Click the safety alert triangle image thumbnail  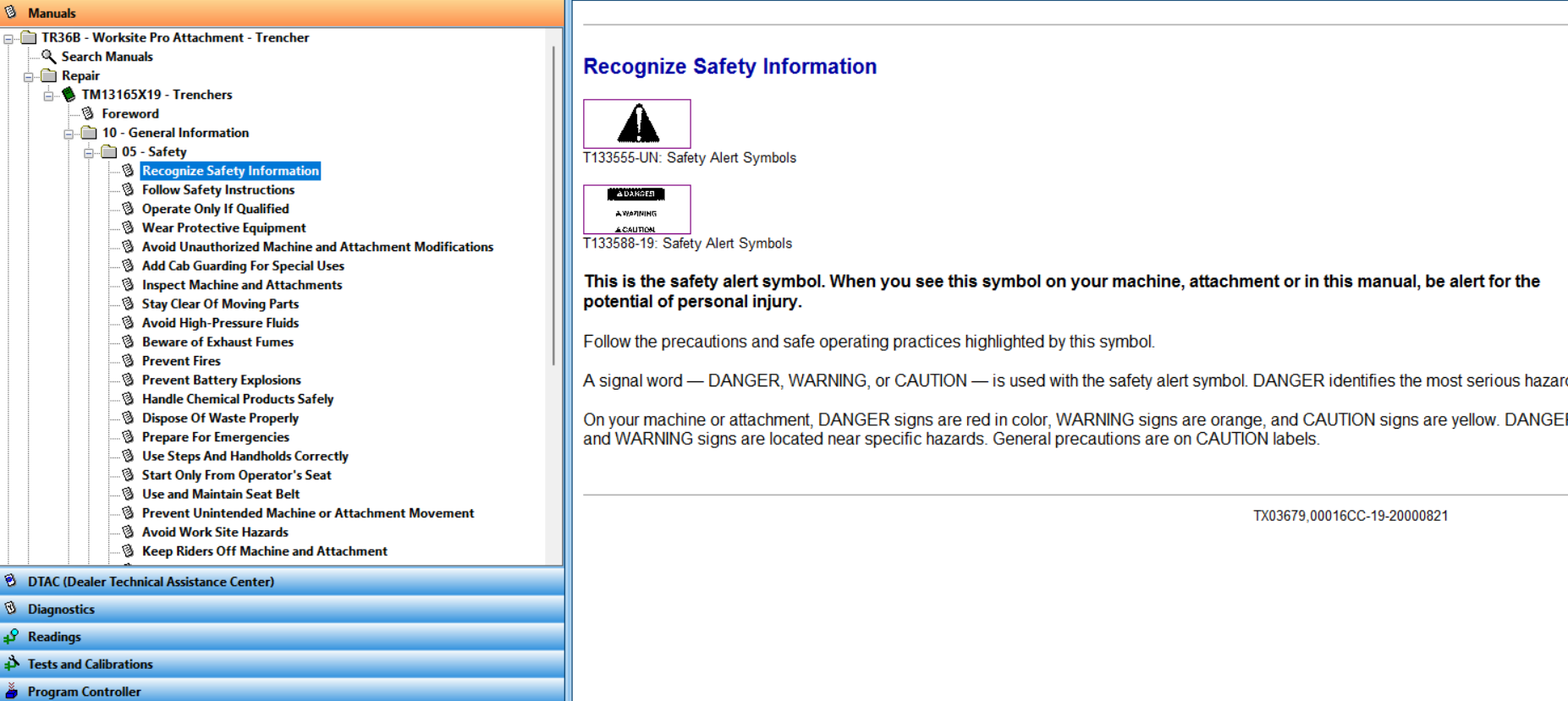click(x=637, y=123)
